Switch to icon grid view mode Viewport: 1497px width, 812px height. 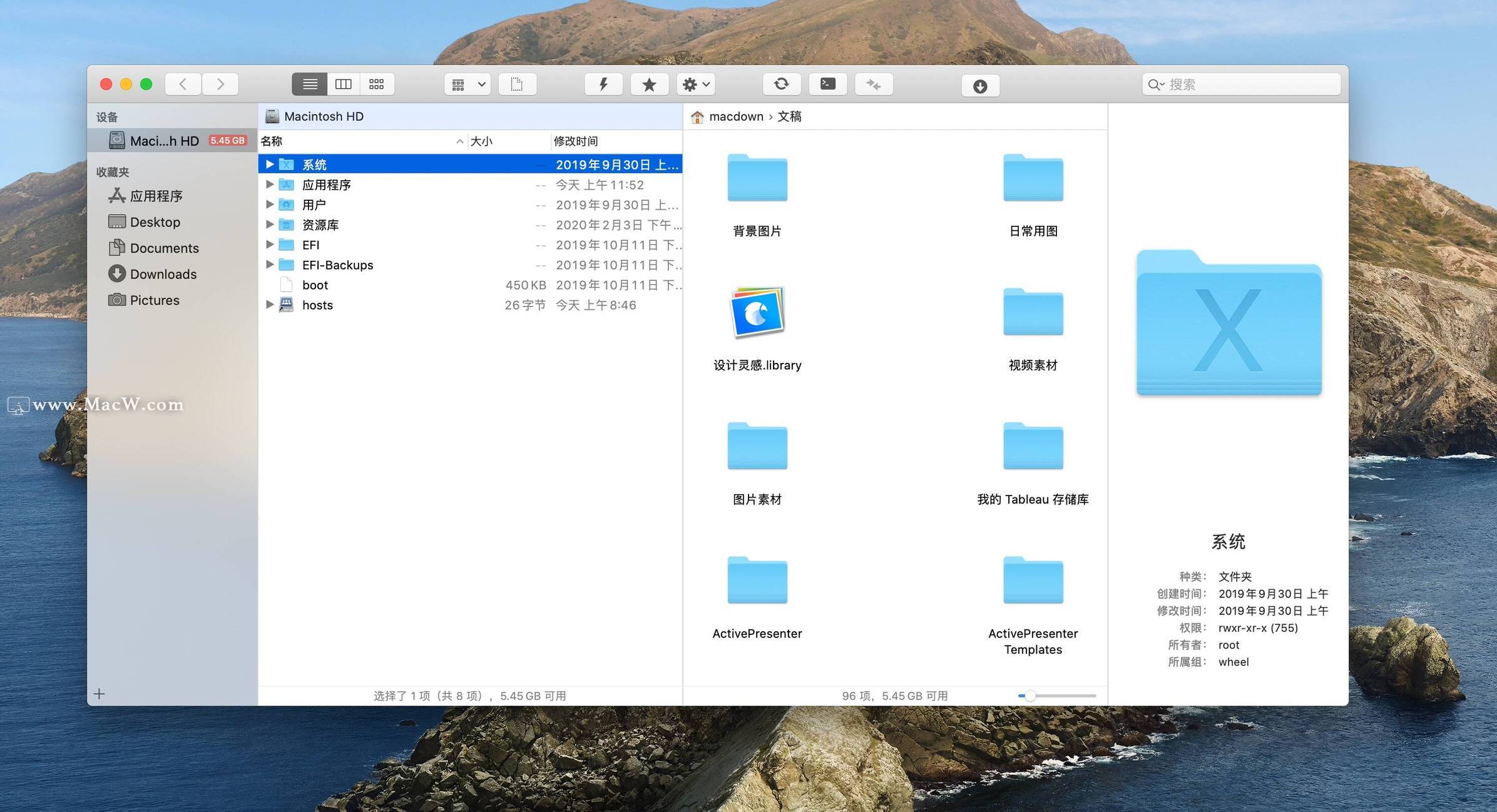point(377,84)
